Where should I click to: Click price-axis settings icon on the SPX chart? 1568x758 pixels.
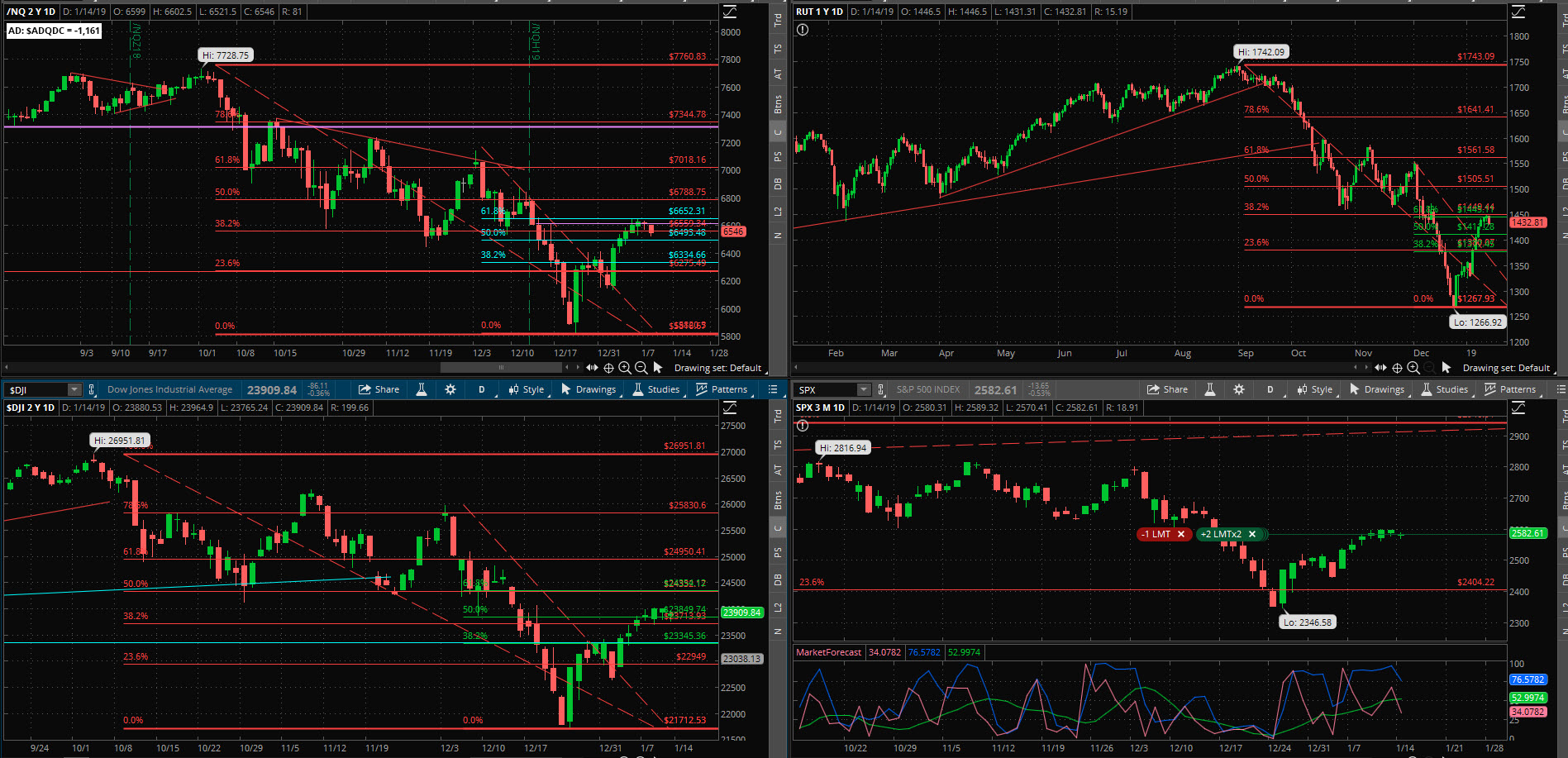[x=1518, y=408]
